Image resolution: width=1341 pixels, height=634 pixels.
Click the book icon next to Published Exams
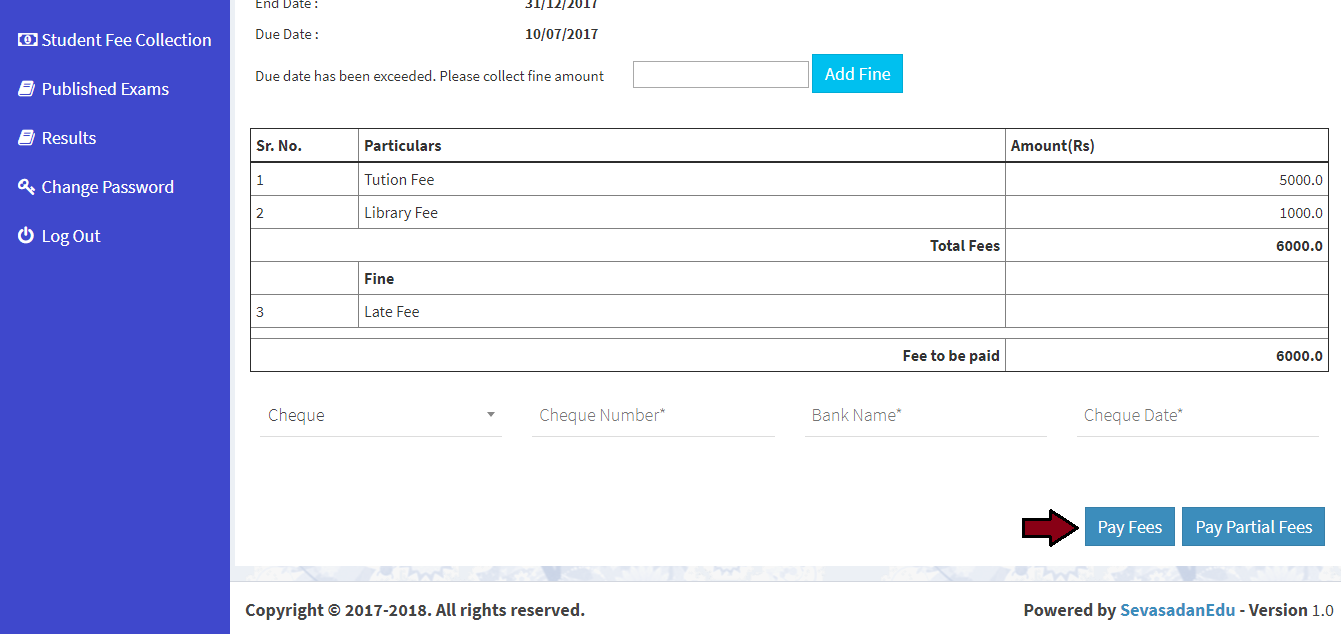[27, 89]
